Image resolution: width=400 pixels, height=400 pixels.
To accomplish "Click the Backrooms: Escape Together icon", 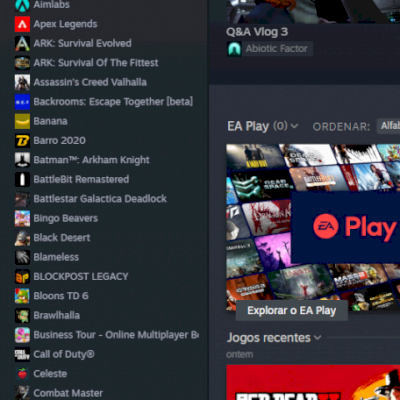I will click(22, 102).
